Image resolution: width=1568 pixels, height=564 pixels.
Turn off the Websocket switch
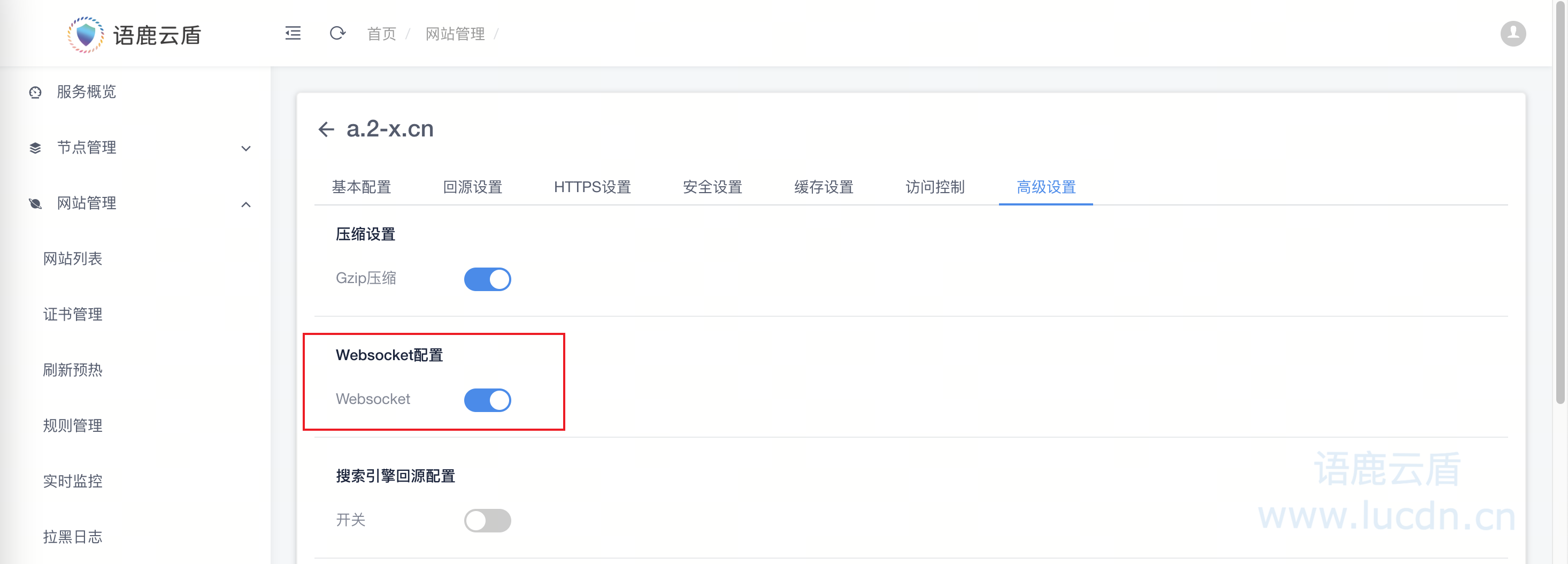point(488,400)
